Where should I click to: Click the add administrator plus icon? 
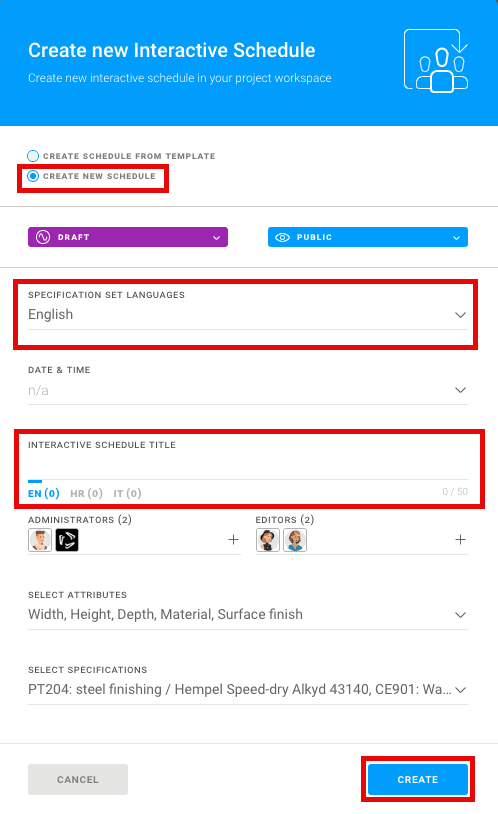pyautogui.click(x=234, y=540)
